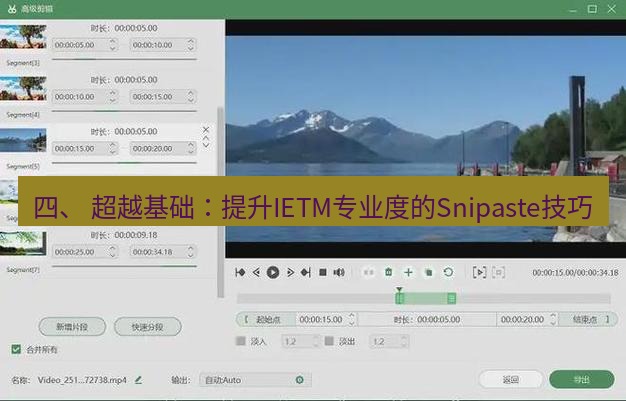
Task: Click the dimmed bracket icon beside play-segment
Action: point(498,272)
